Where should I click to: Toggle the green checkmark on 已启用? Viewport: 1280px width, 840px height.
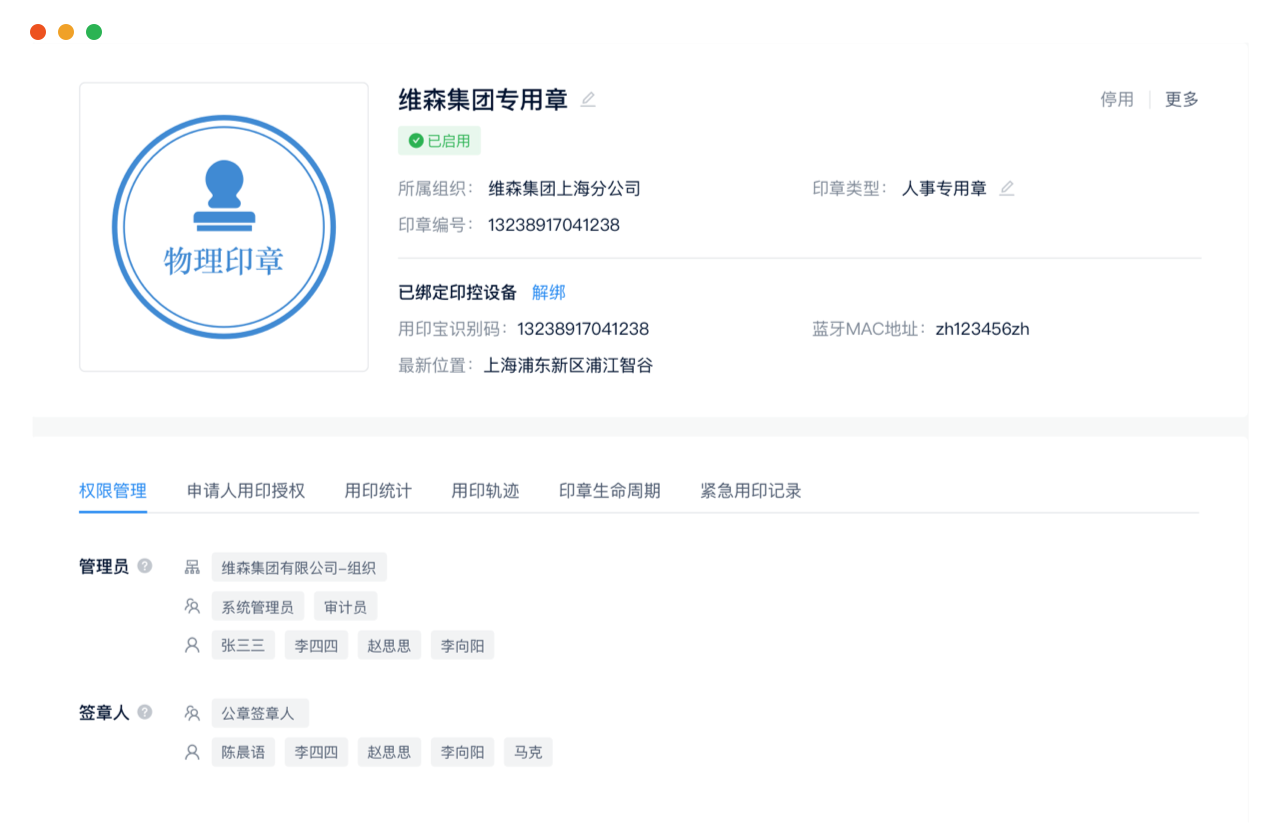coord(416,140)
